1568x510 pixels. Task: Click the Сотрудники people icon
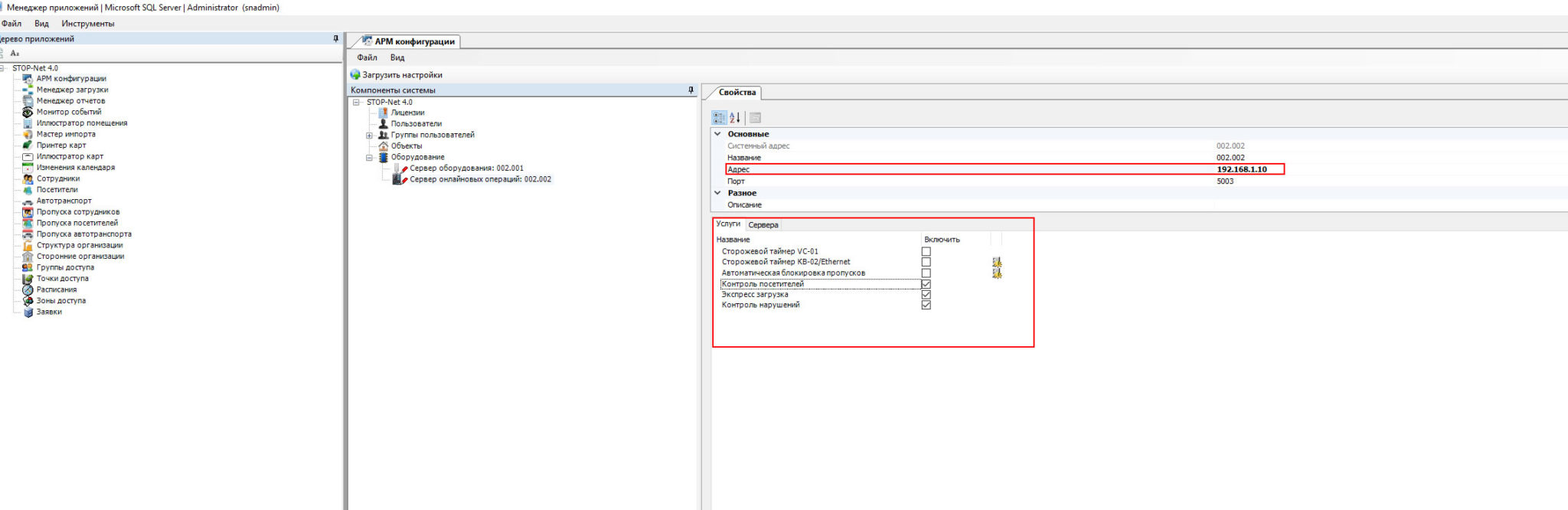point(28,178)
